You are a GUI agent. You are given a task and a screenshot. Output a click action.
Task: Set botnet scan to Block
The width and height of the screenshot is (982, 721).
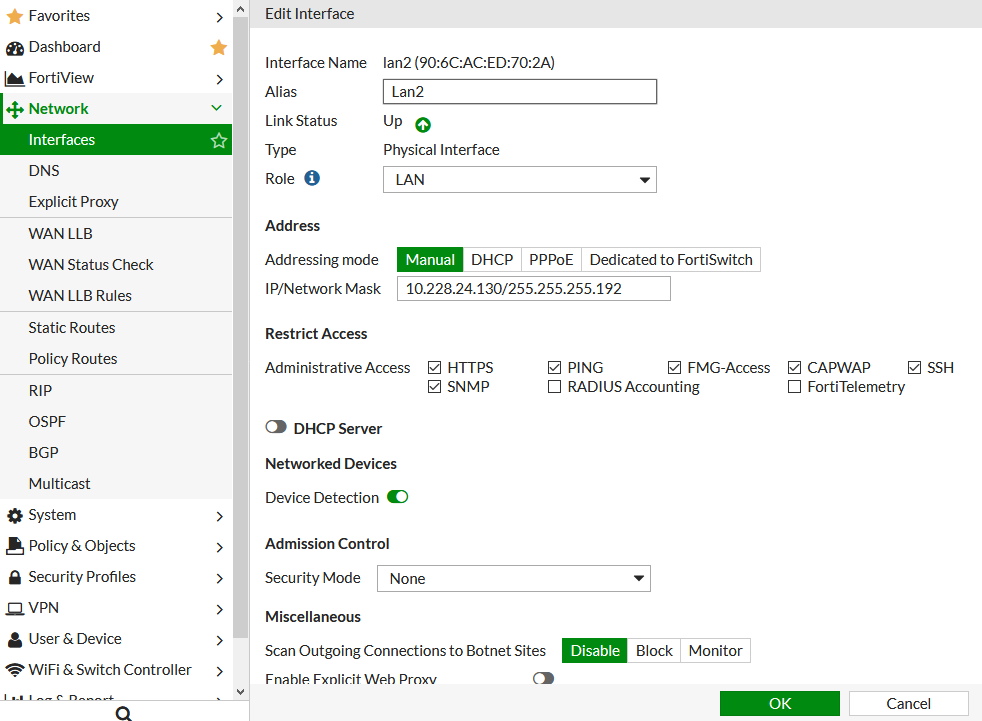(654, 651)
